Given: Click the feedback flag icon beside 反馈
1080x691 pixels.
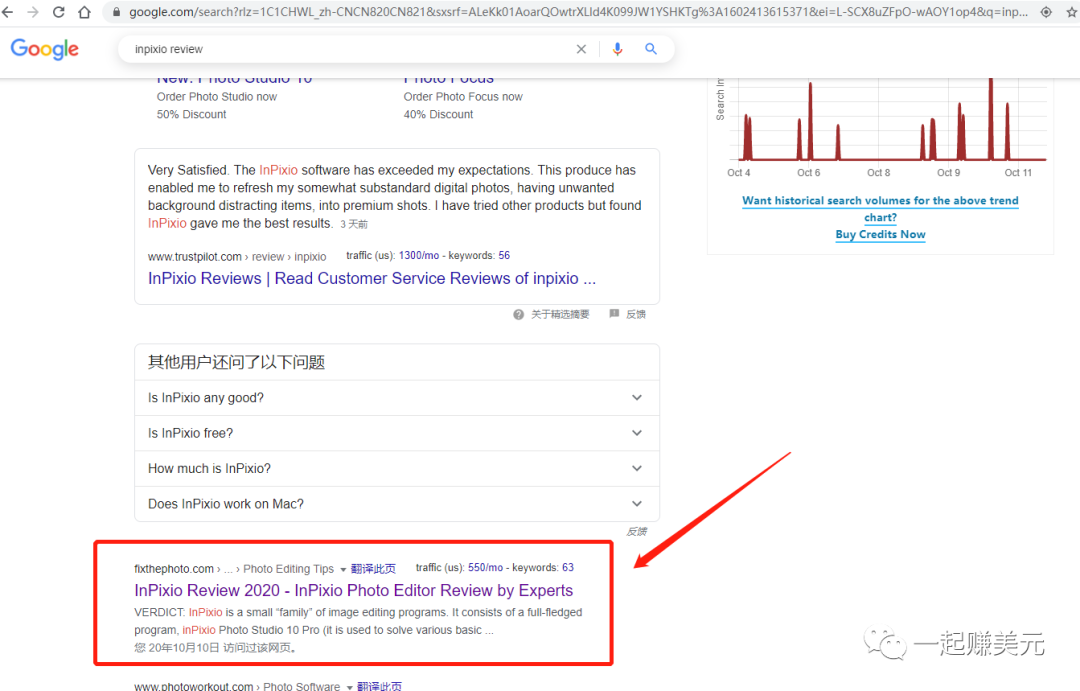Looking at the screenshot, I should [x=614, y=314].
